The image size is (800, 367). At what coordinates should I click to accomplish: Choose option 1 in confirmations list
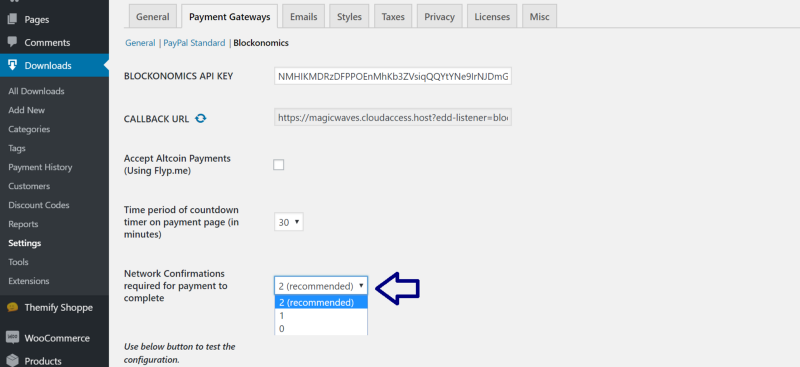321,315
